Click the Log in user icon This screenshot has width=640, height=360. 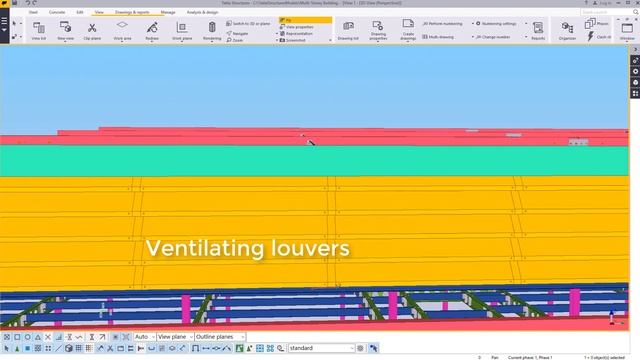pyautogui.click(x=595, y=3)
